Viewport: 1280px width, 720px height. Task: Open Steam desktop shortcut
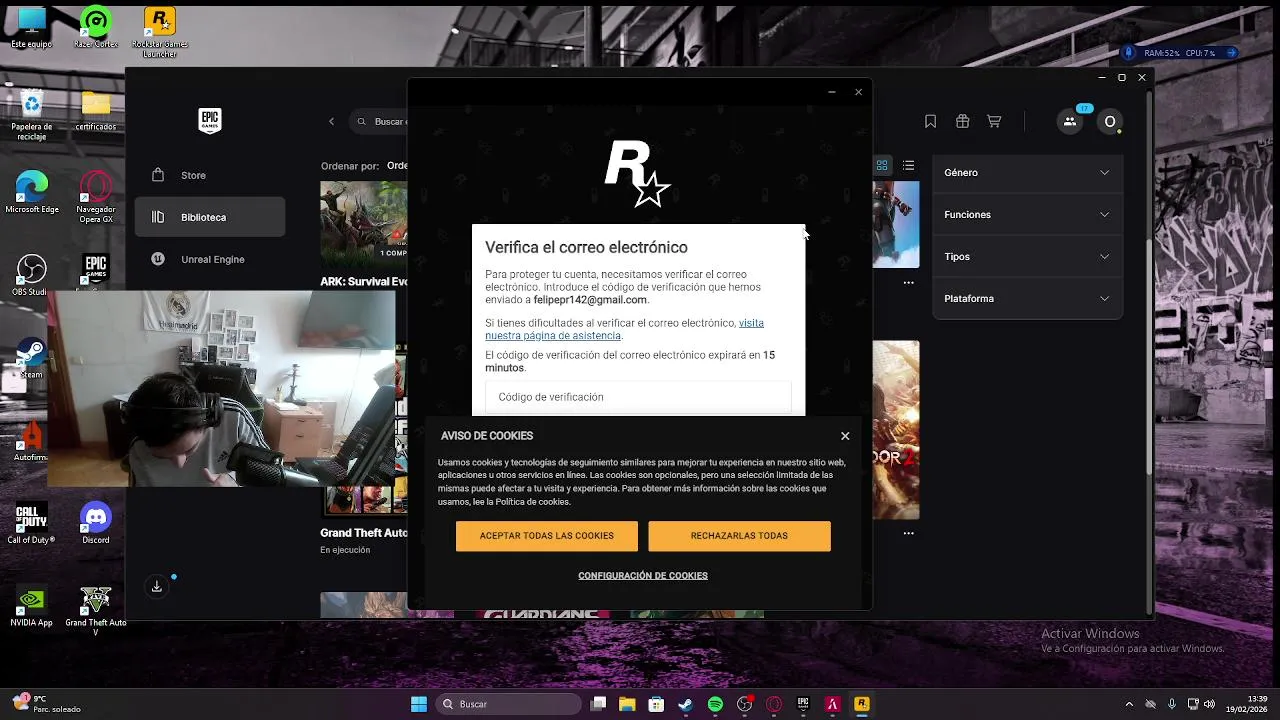pyautogui.click(x=32, y=358)
